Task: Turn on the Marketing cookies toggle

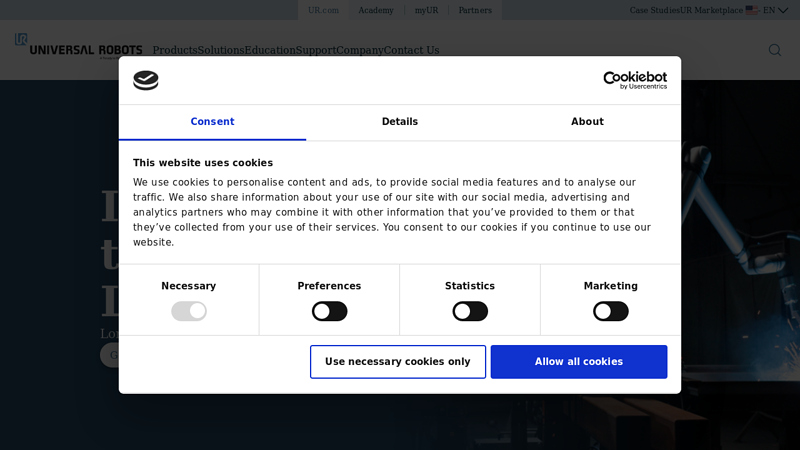Action: (x=610, y=311)
